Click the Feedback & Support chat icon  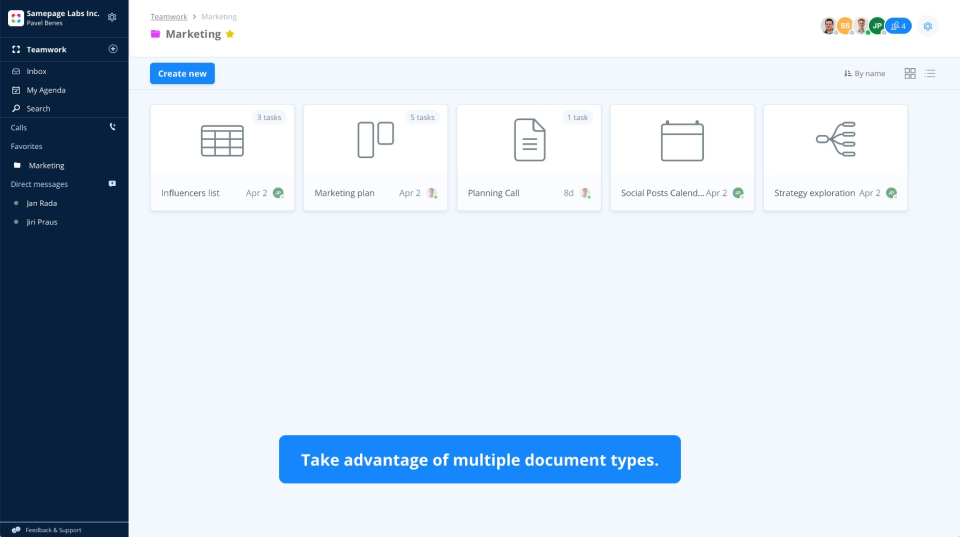pos(16,530)
